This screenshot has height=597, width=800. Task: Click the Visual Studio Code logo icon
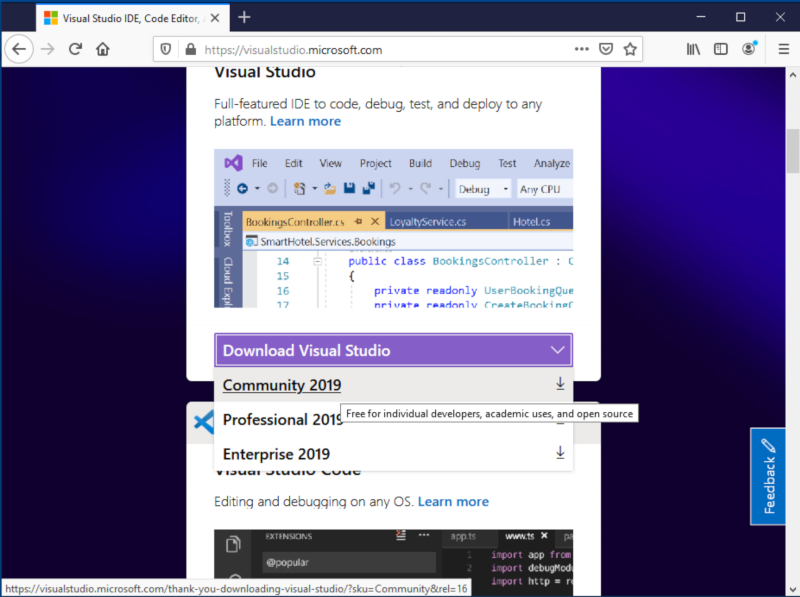[204, 422]
